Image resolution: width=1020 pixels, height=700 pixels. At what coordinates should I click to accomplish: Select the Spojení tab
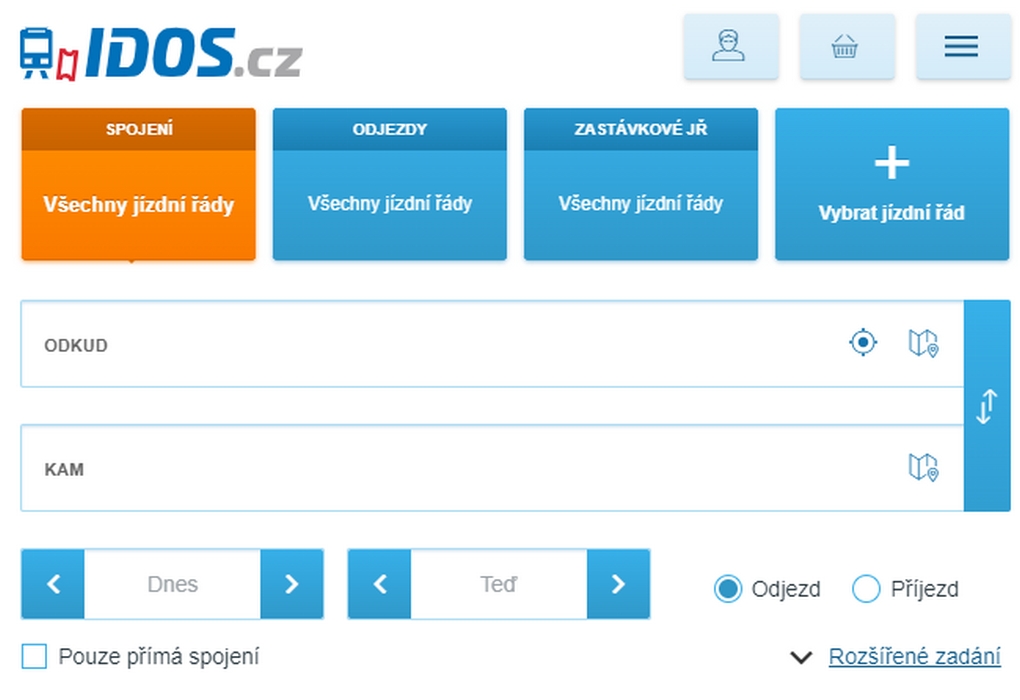138,185
